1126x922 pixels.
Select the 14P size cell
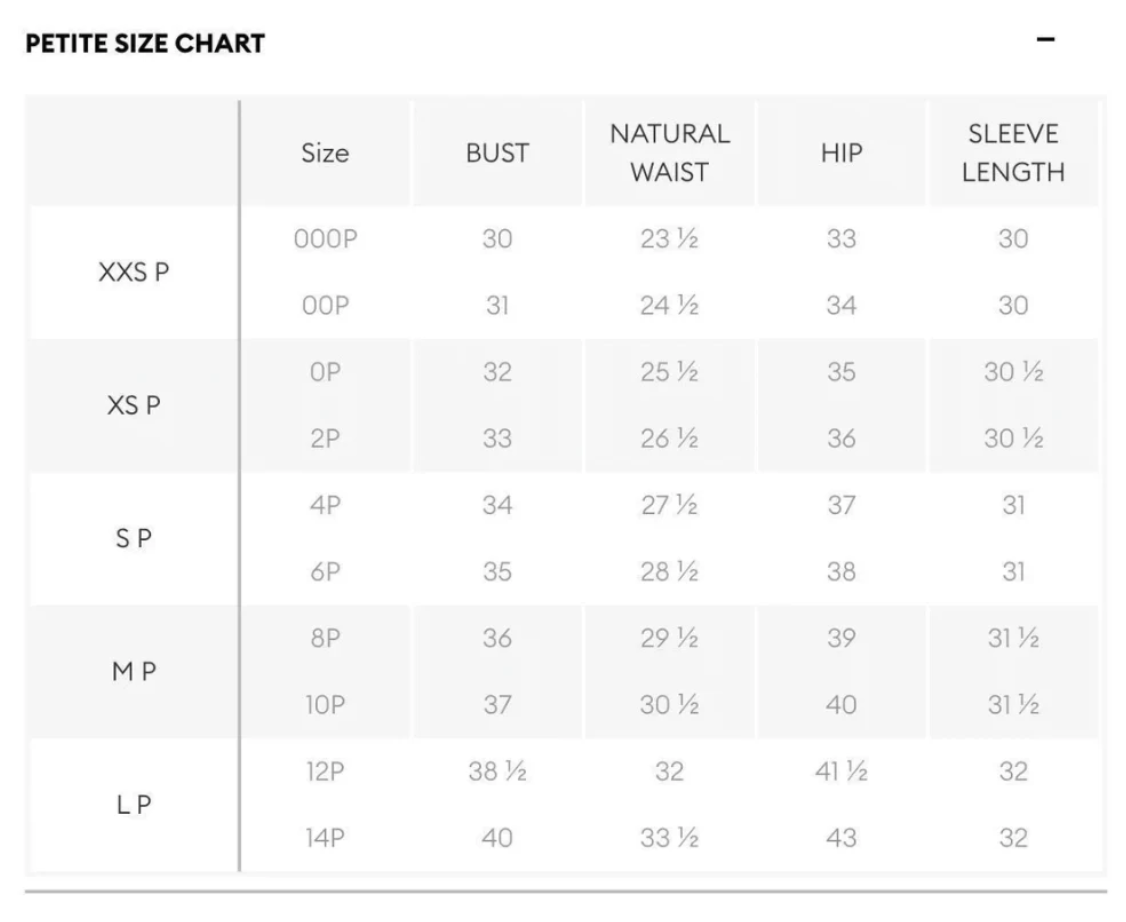click(x=325, y=837)
